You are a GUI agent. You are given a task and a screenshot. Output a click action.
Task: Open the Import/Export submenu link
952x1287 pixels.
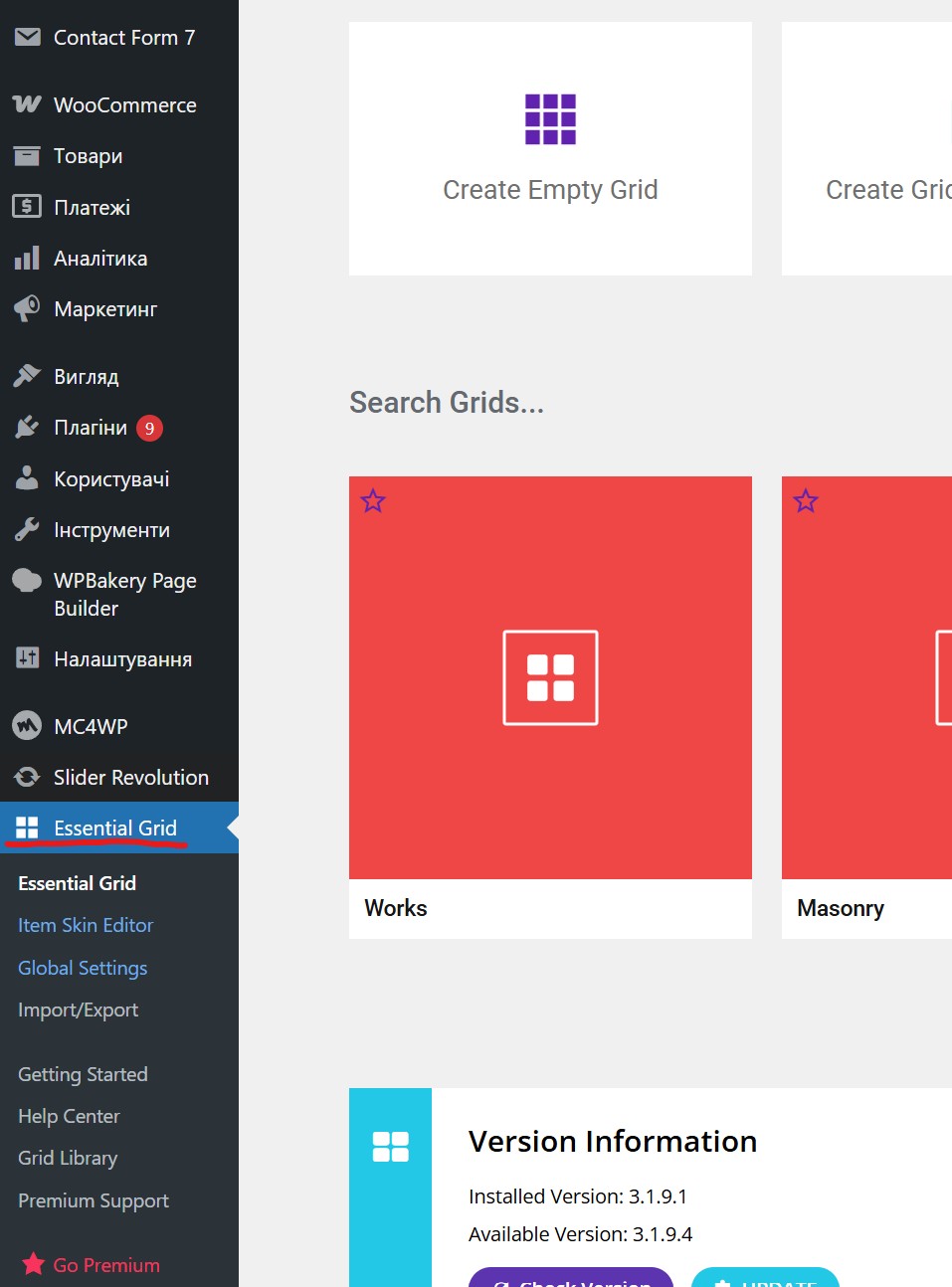pyautogui.click(x=78, y=1010)
